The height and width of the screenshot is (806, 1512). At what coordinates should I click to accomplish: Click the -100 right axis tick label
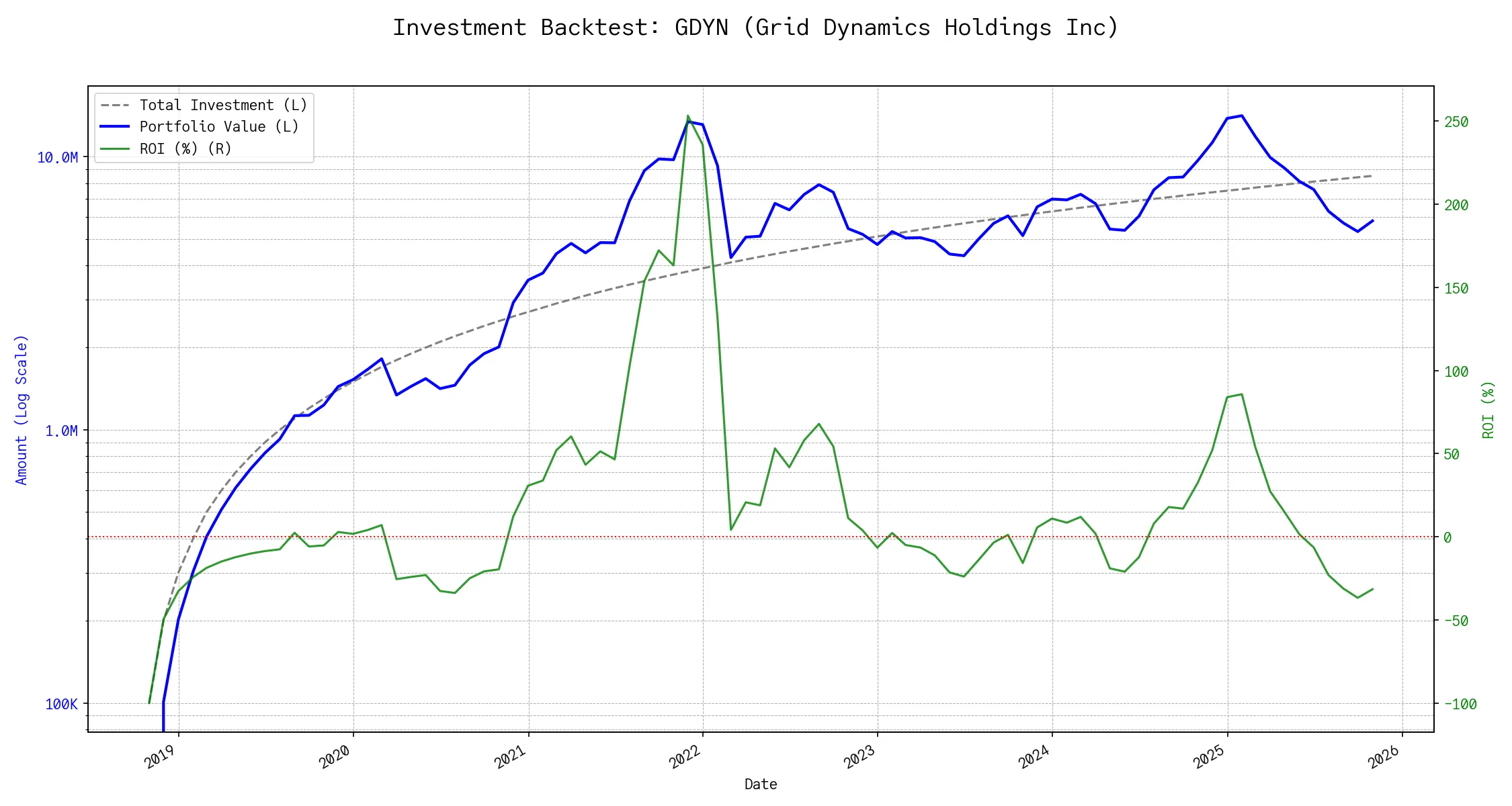pyautogui.click(x=1460, y=705)
